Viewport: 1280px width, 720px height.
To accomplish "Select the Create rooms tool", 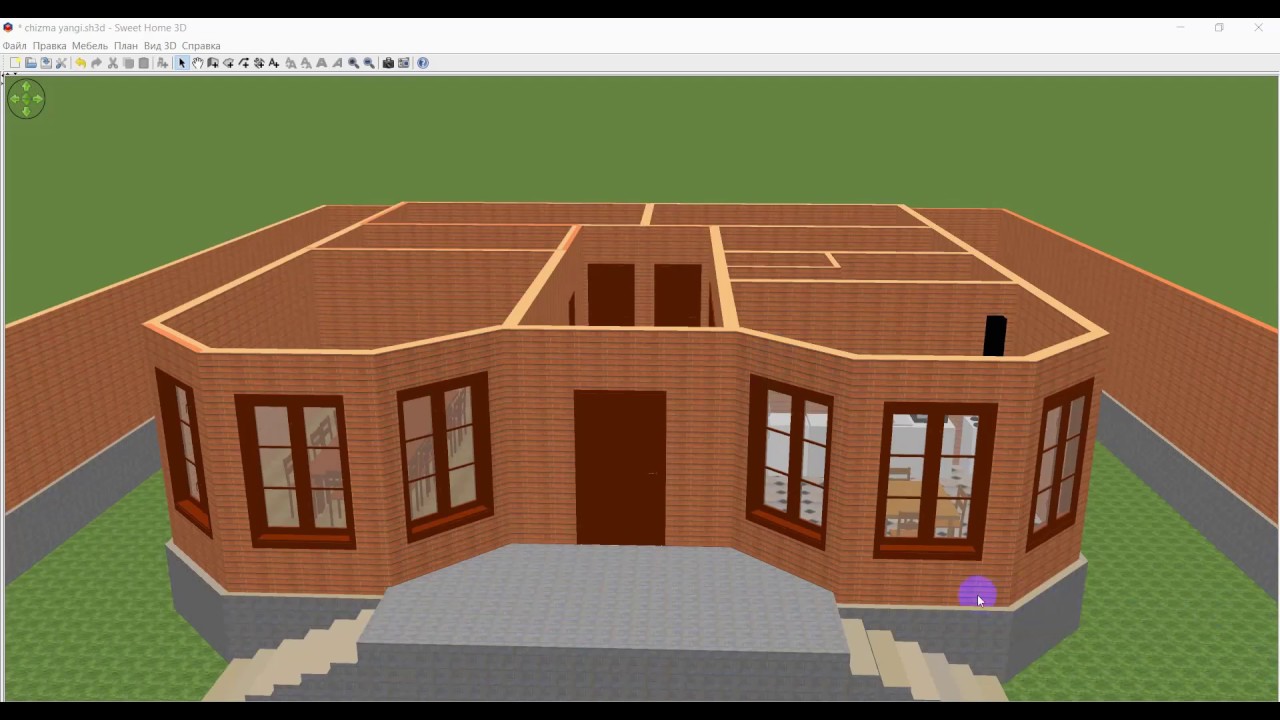I will tap(229, 63).
